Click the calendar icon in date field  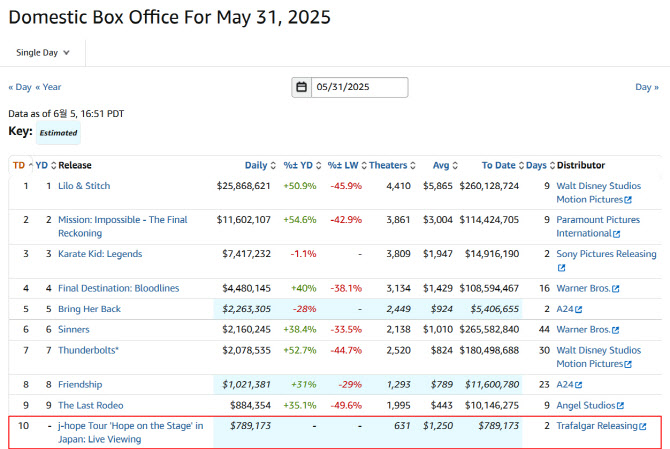[x=301, y=87]
